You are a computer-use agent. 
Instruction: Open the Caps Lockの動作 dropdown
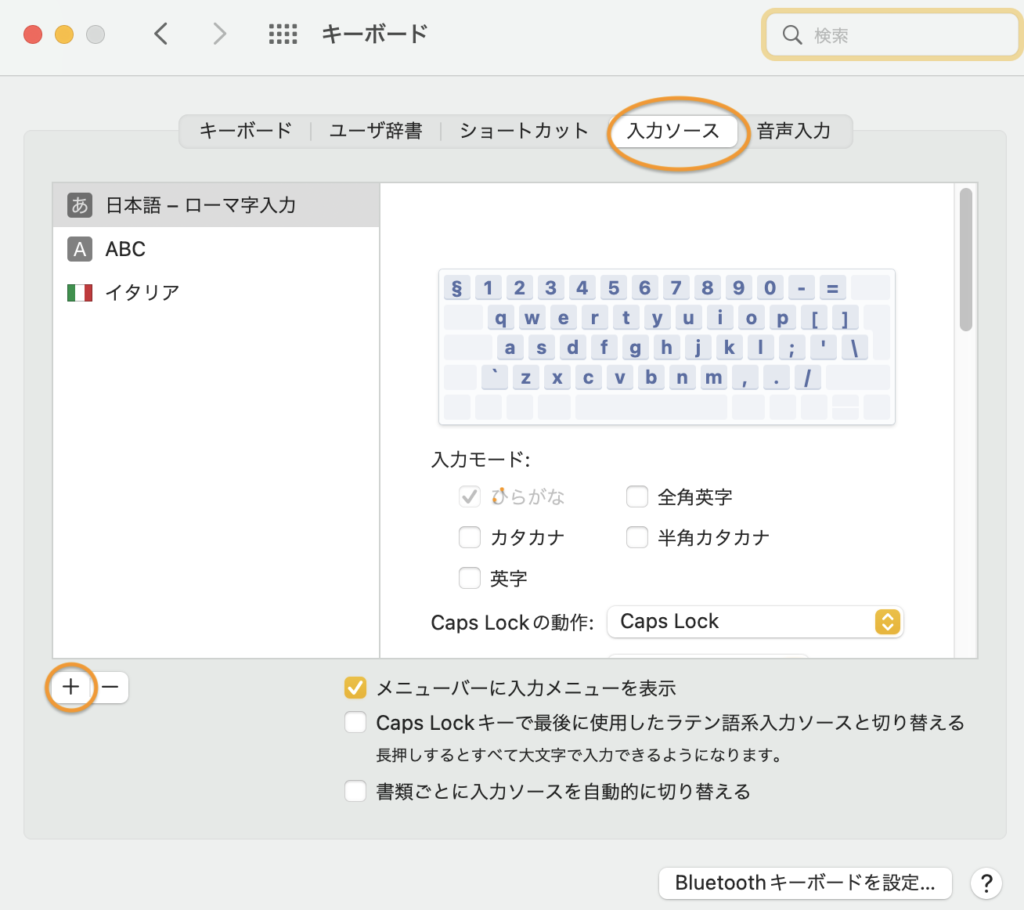756,621
